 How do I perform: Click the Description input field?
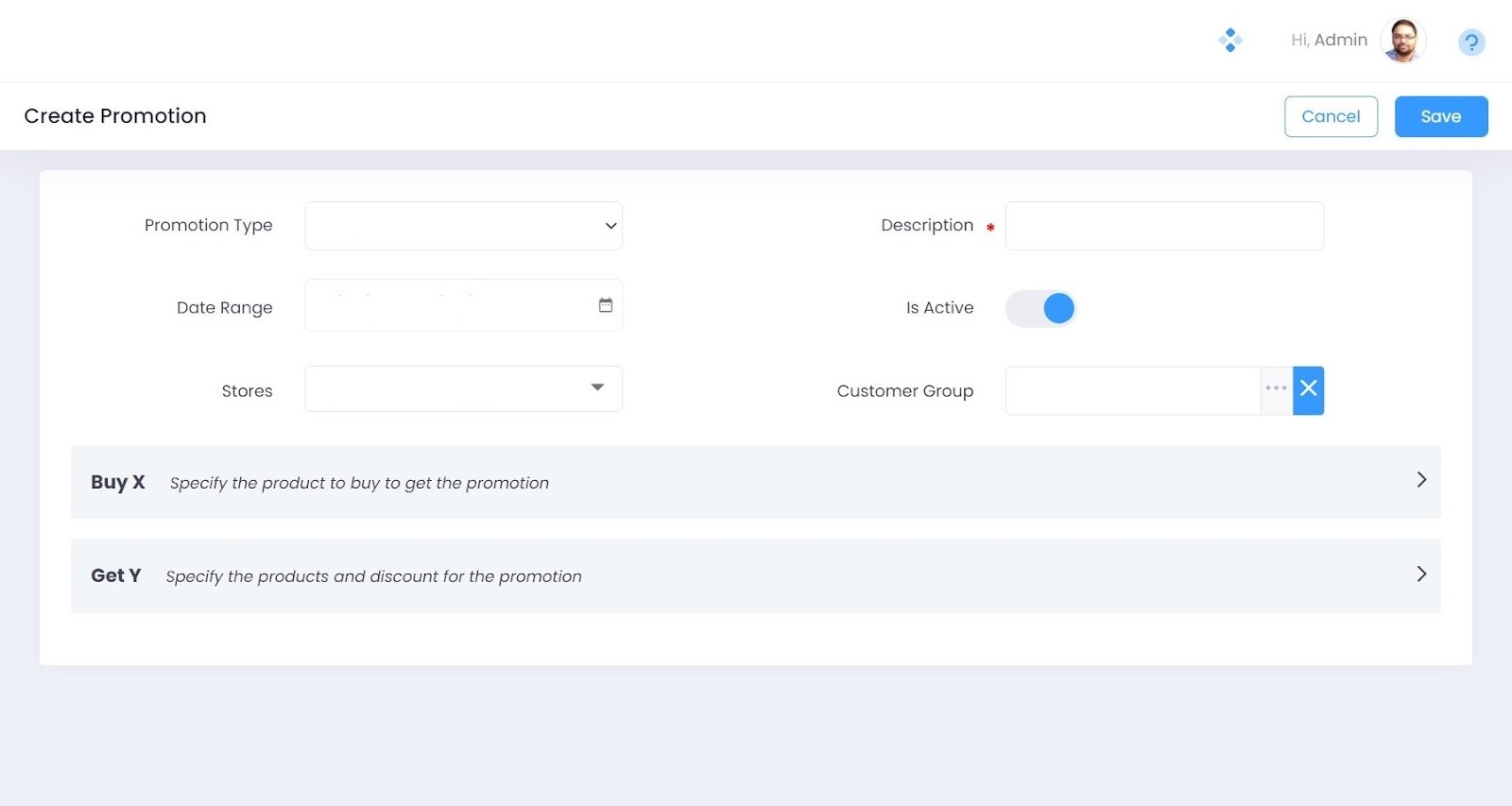pos(1163,226)
